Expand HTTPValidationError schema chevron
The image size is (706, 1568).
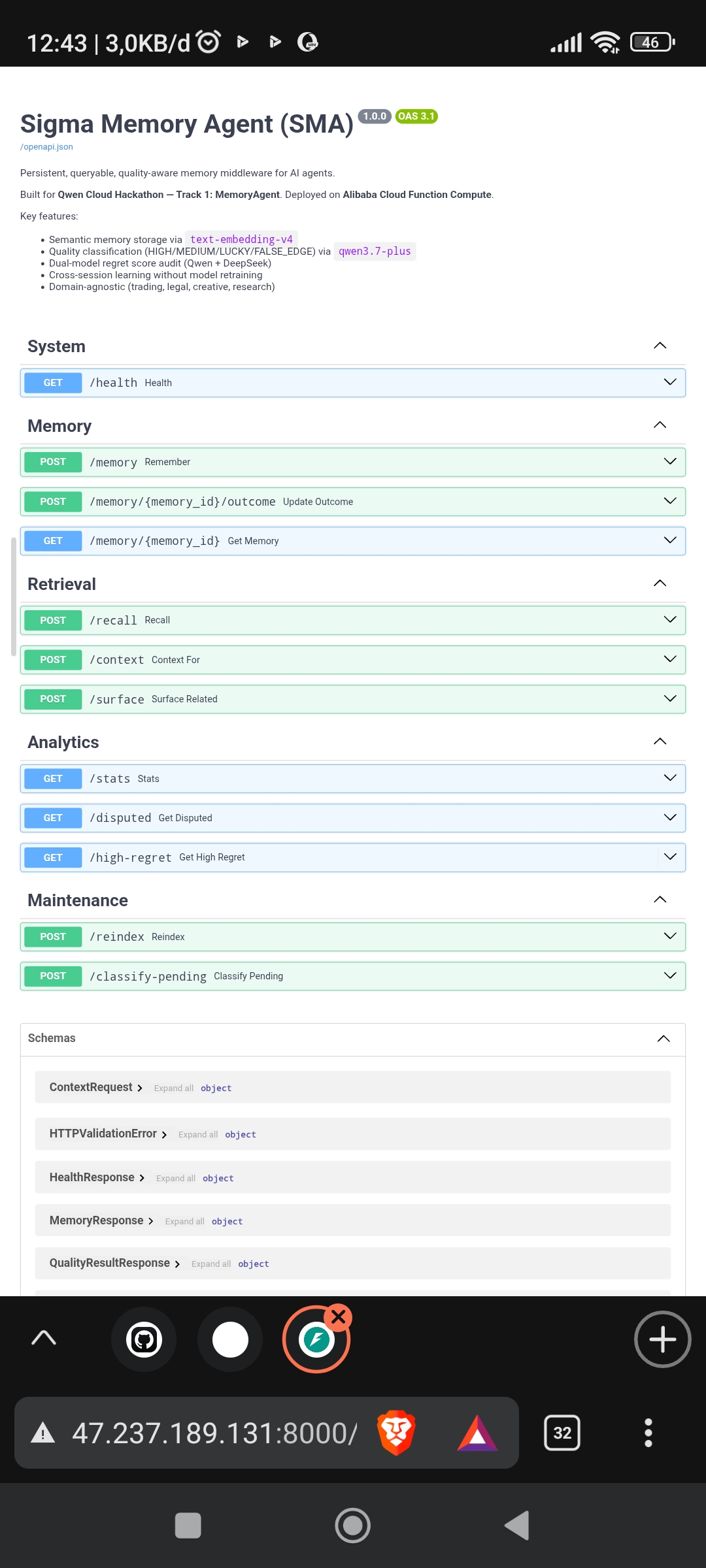pyautogui.click(x=164, y=1134)
